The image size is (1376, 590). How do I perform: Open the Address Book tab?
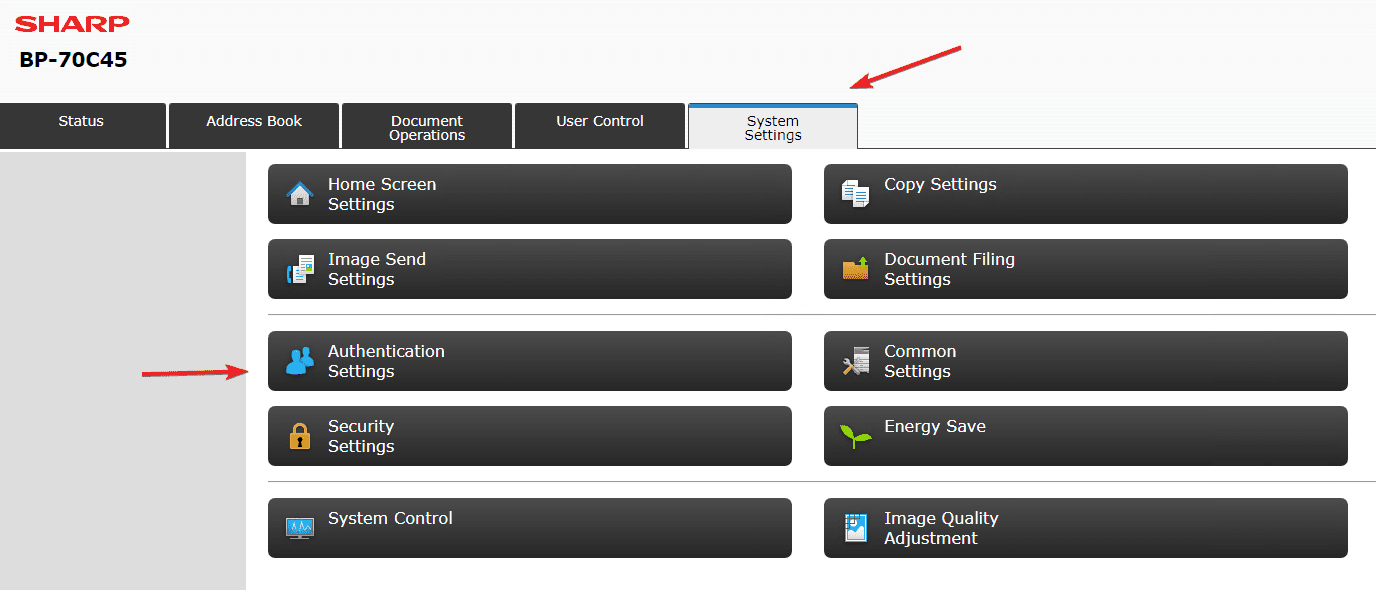(x=254, y=126)
